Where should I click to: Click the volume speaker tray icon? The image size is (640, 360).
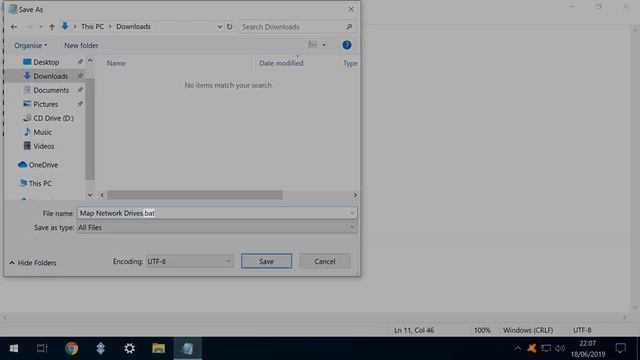tap(560, 348)
